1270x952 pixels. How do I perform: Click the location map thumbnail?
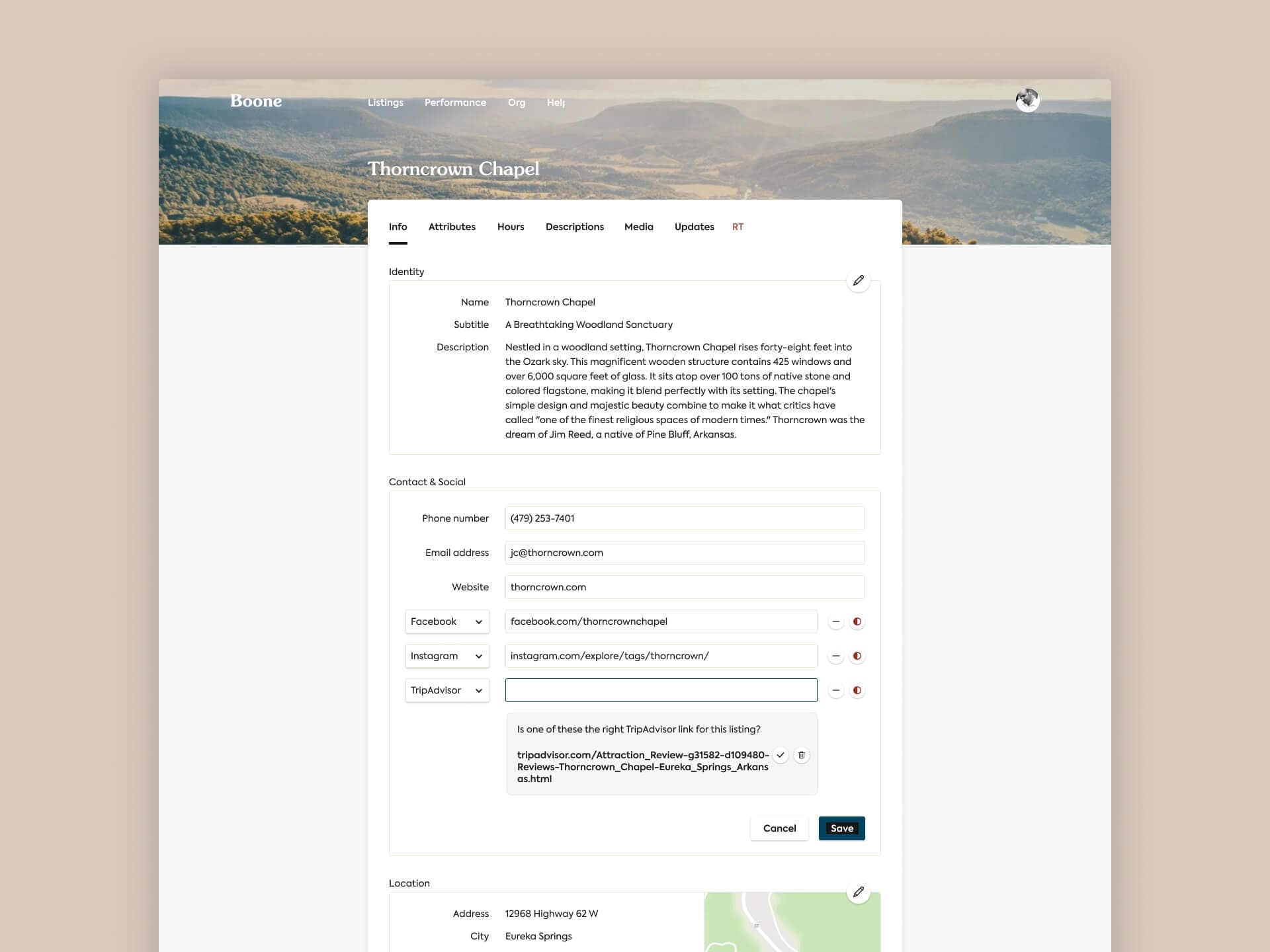[x=792, y=922]
